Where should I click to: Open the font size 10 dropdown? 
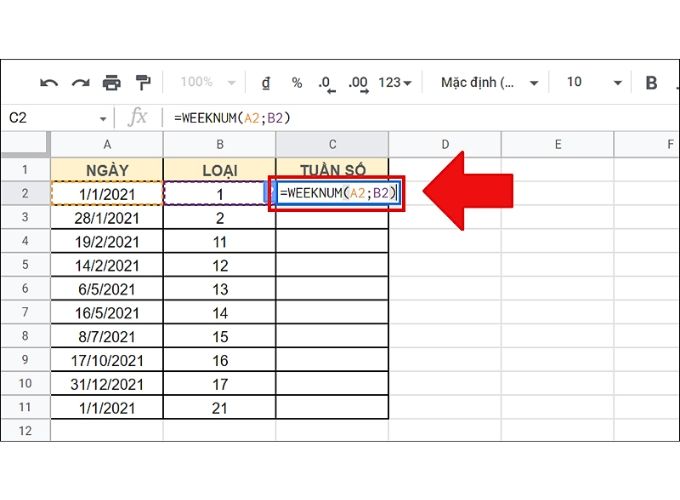click(594, 82)
